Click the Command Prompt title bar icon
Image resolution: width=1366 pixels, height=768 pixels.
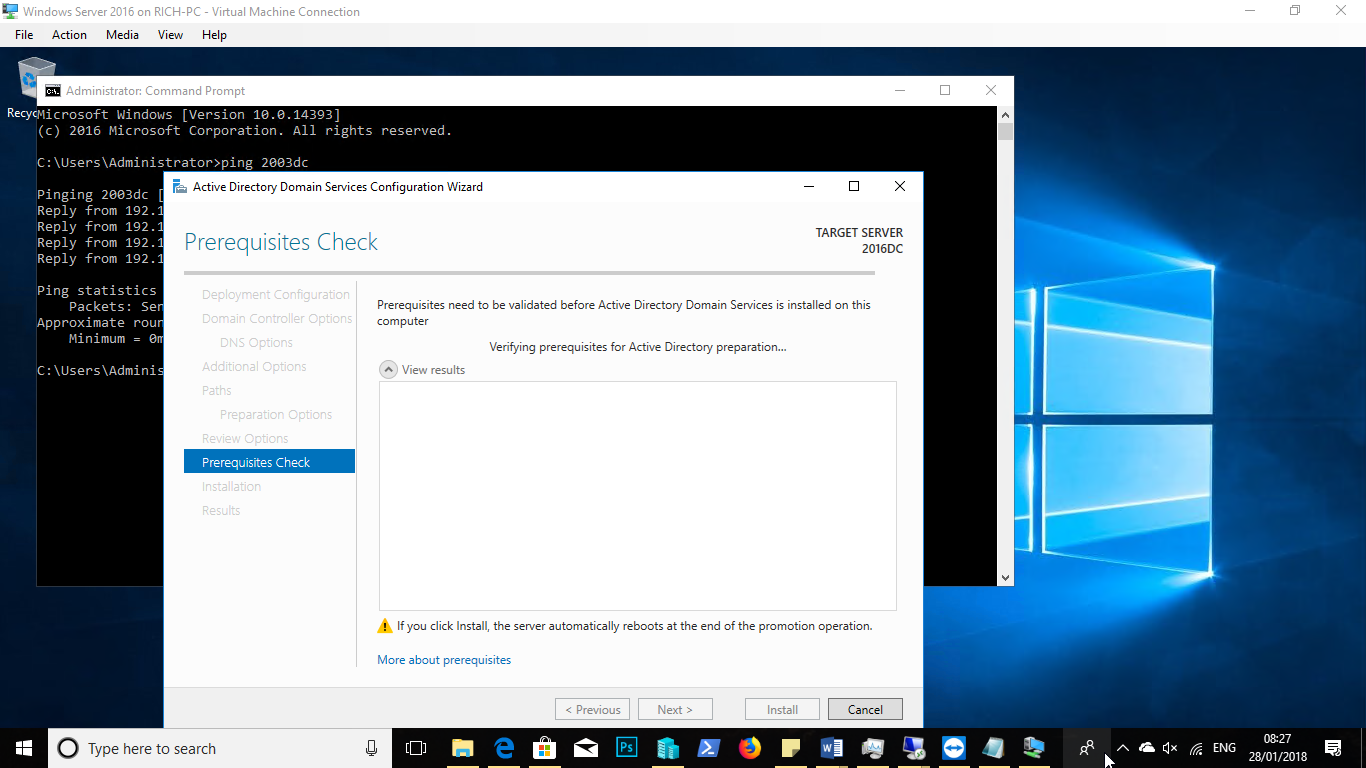(52, 90)
